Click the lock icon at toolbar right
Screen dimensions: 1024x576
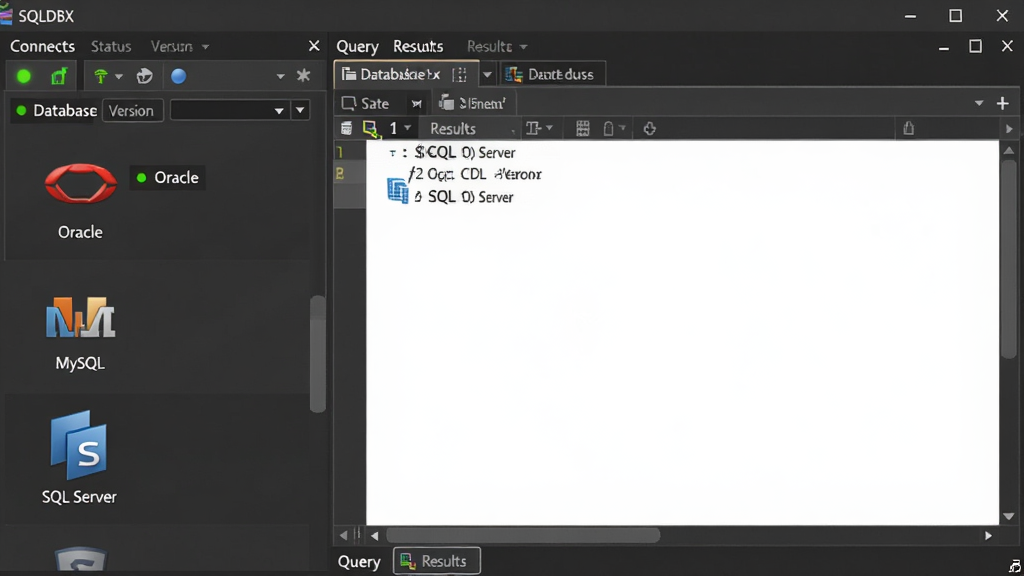908,128
